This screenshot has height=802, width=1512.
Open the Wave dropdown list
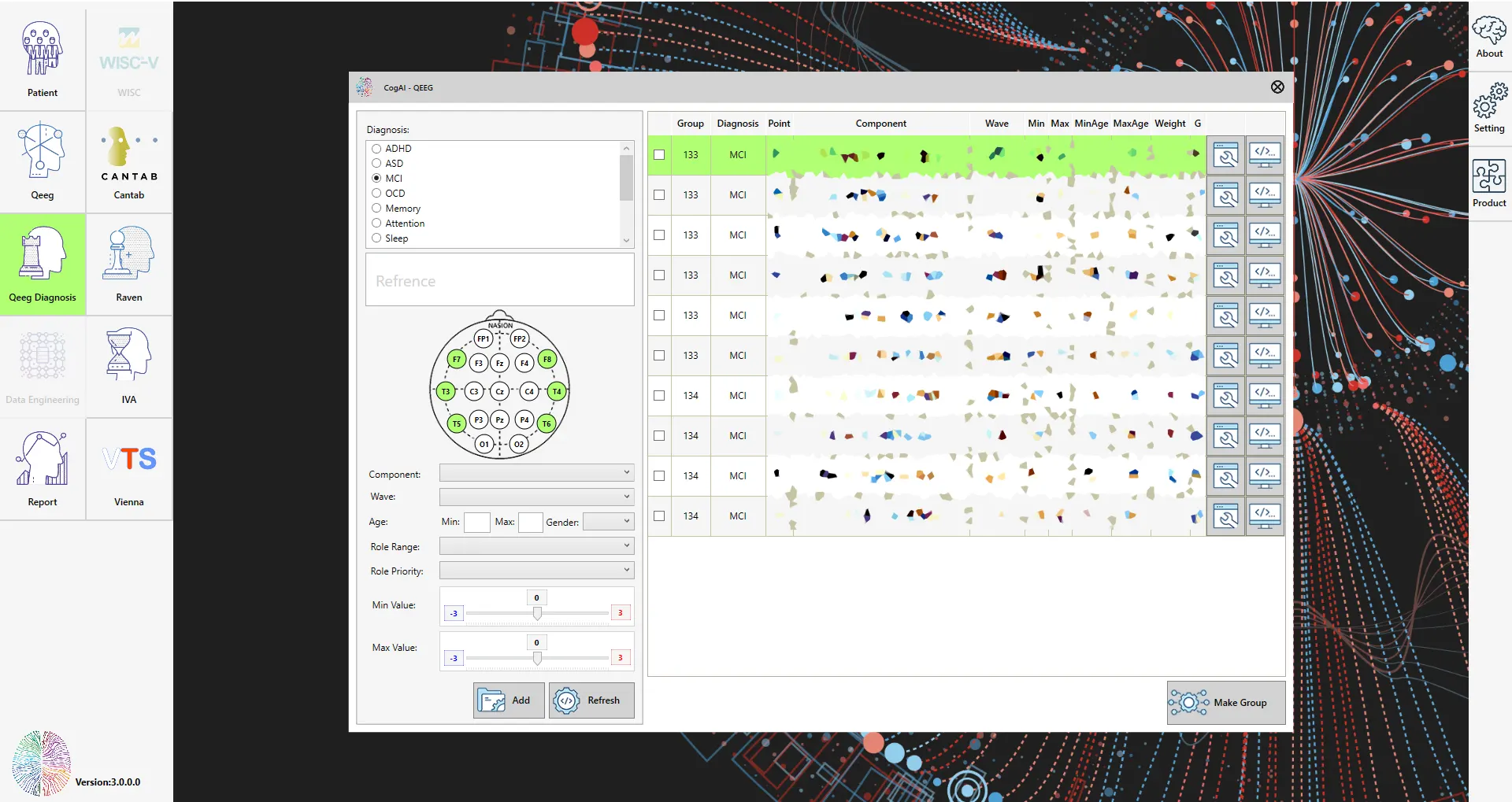point(536,497)
